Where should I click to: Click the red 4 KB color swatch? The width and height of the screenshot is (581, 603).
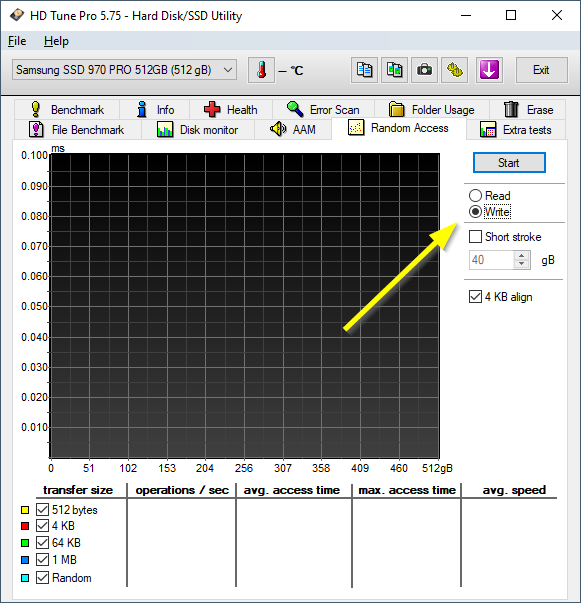(25, 526)
